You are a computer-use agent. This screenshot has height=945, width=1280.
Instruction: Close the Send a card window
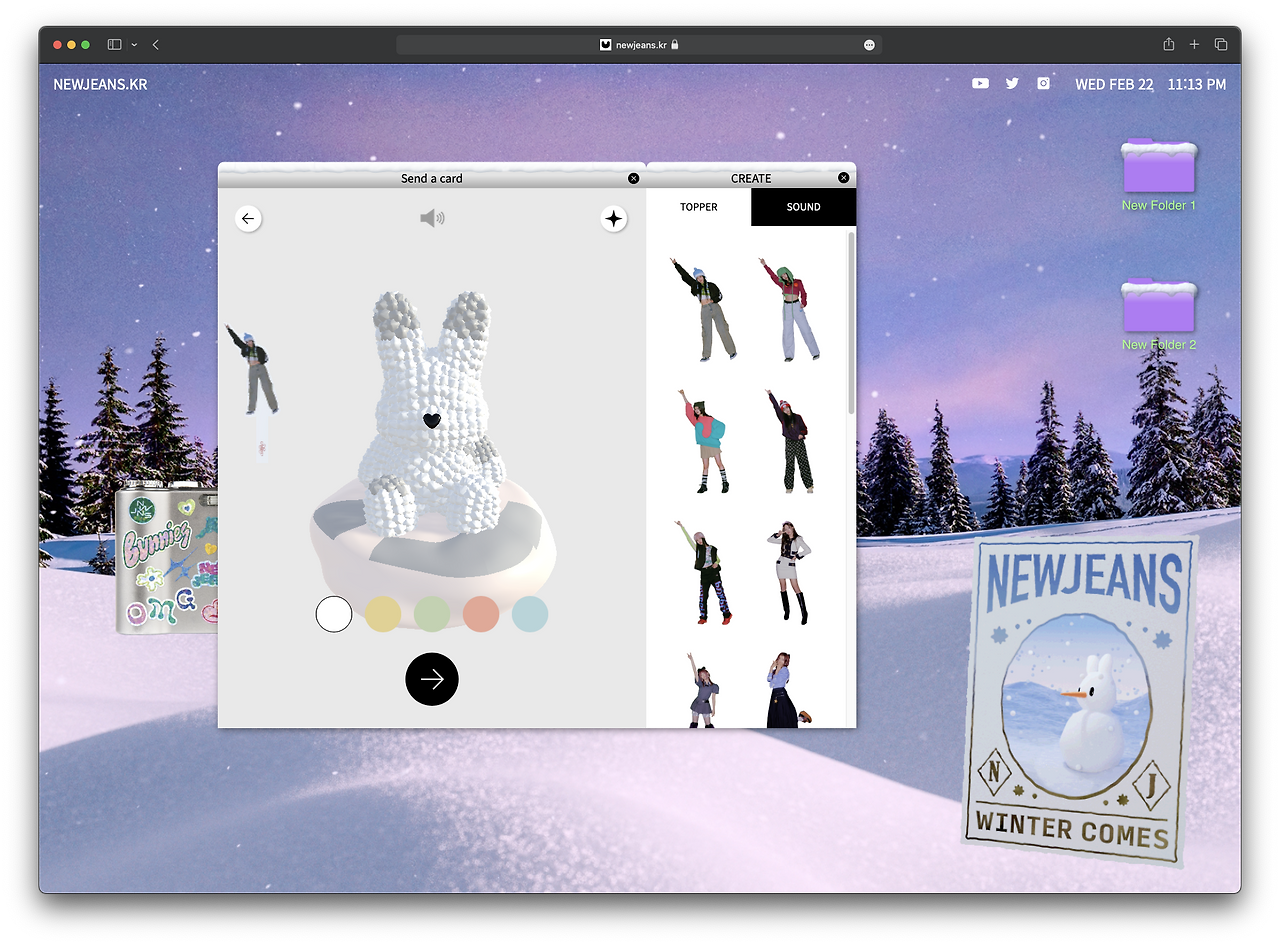[x=634, y=178]
